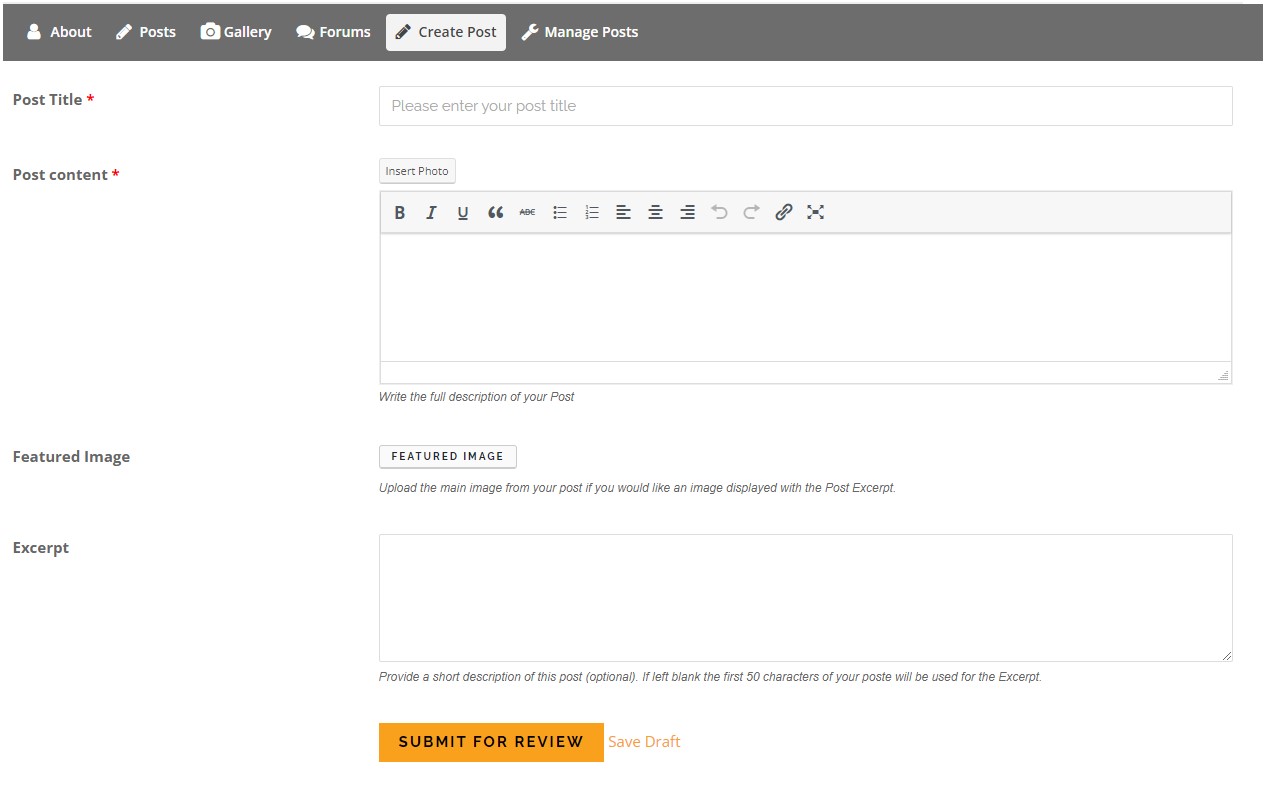Open the Manage Posts tab
The image size is (1268, 787).
point(580,32)
